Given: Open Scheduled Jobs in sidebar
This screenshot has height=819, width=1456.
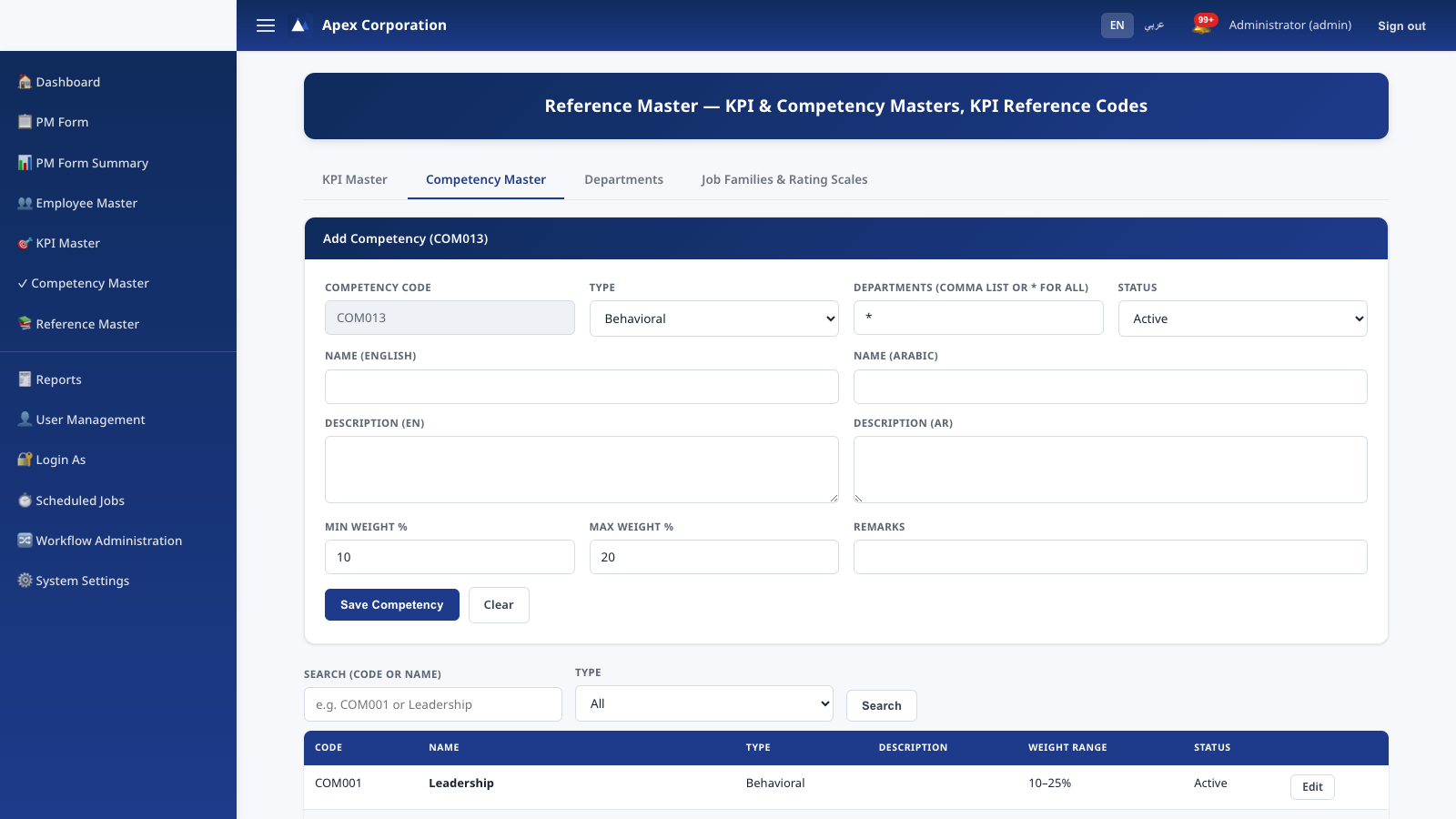Looking at the screenshot, I should (x=118, y=500).
